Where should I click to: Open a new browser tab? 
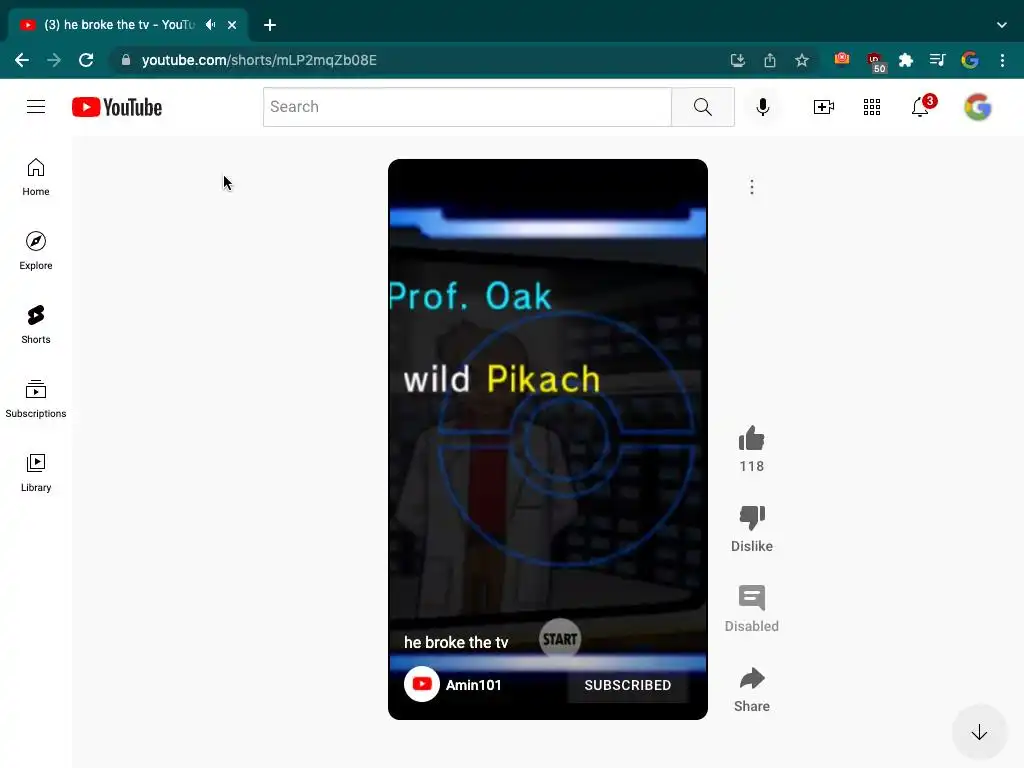tap(270, 25)
